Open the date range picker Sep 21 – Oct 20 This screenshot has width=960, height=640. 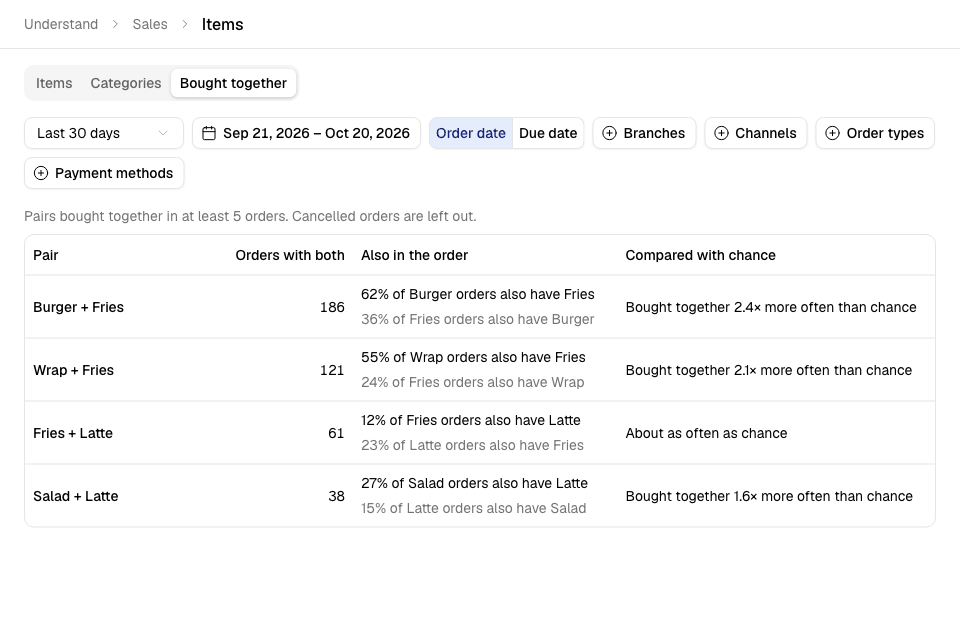306,134
